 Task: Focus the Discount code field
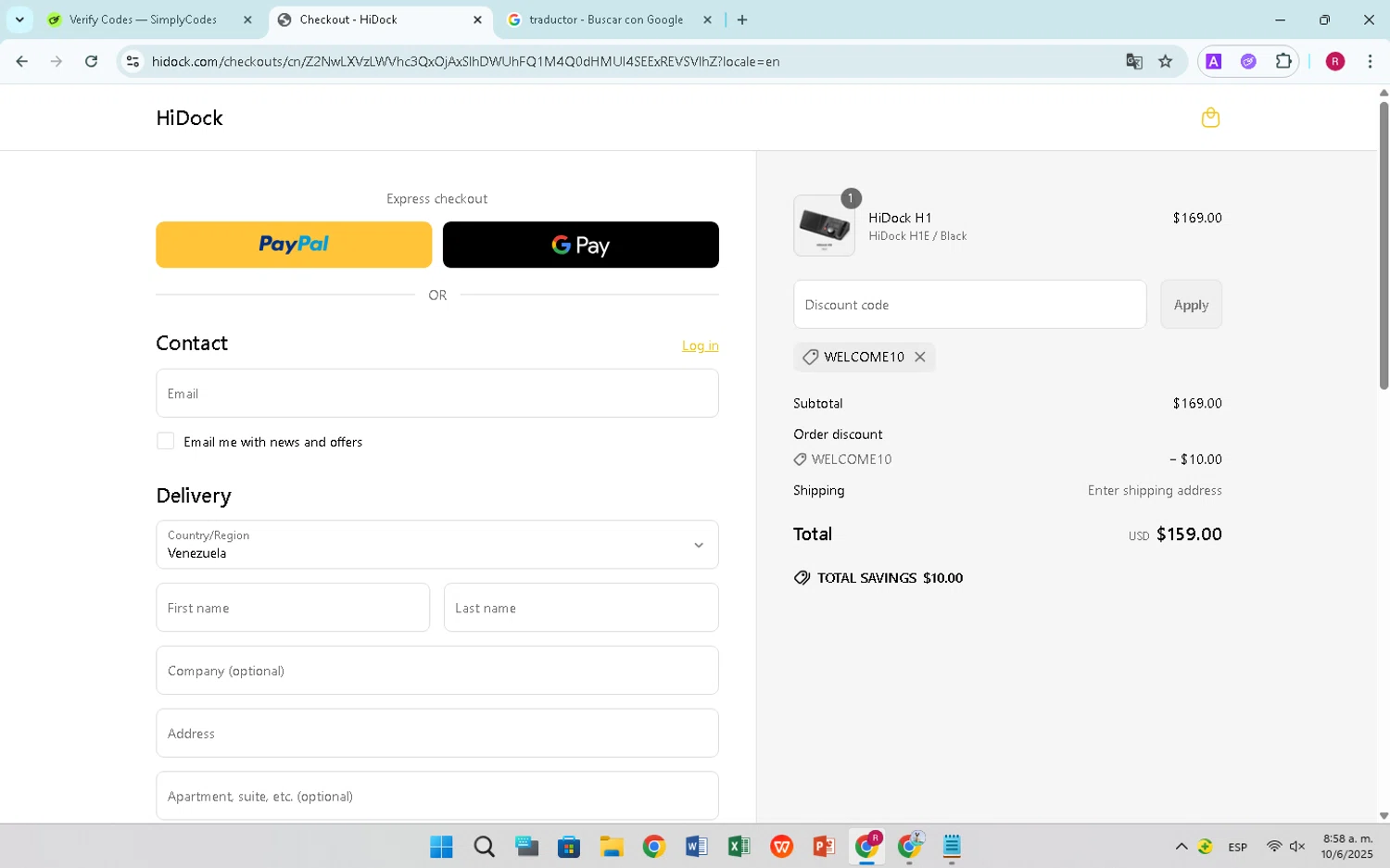click(970, 304)
